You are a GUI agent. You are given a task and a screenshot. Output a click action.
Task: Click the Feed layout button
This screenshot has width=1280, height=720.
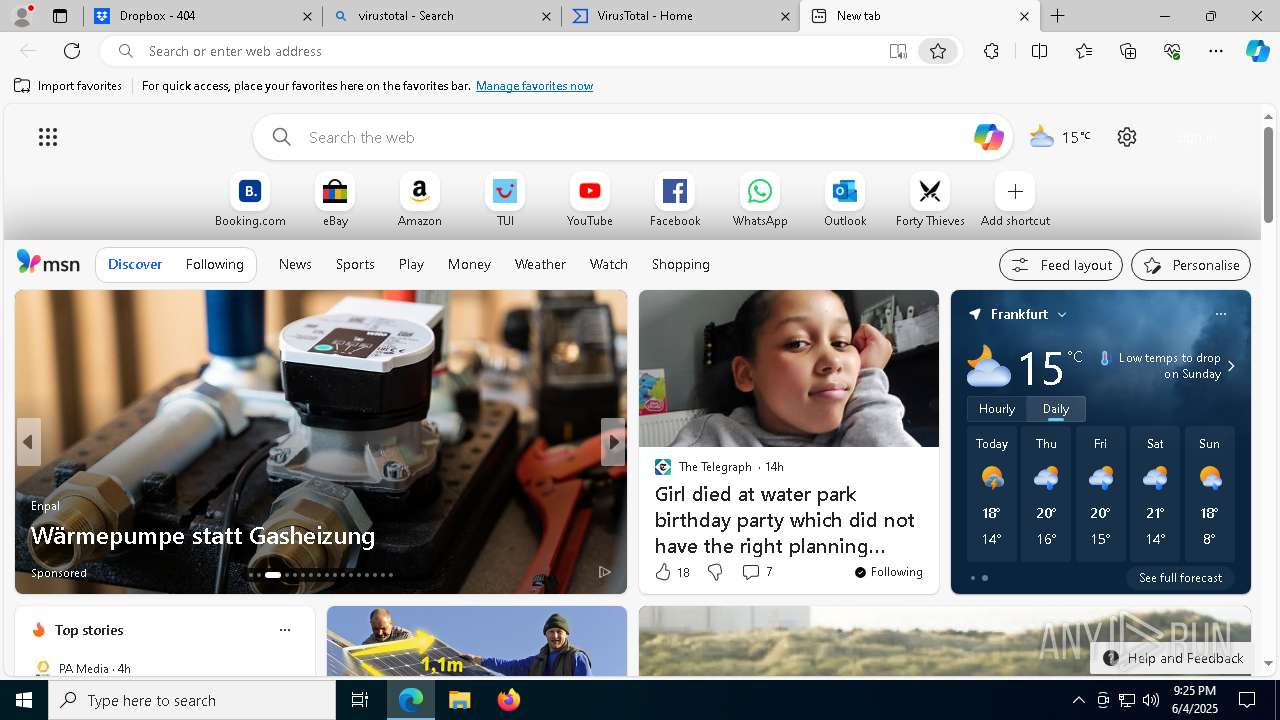[x=1061, y=265]
